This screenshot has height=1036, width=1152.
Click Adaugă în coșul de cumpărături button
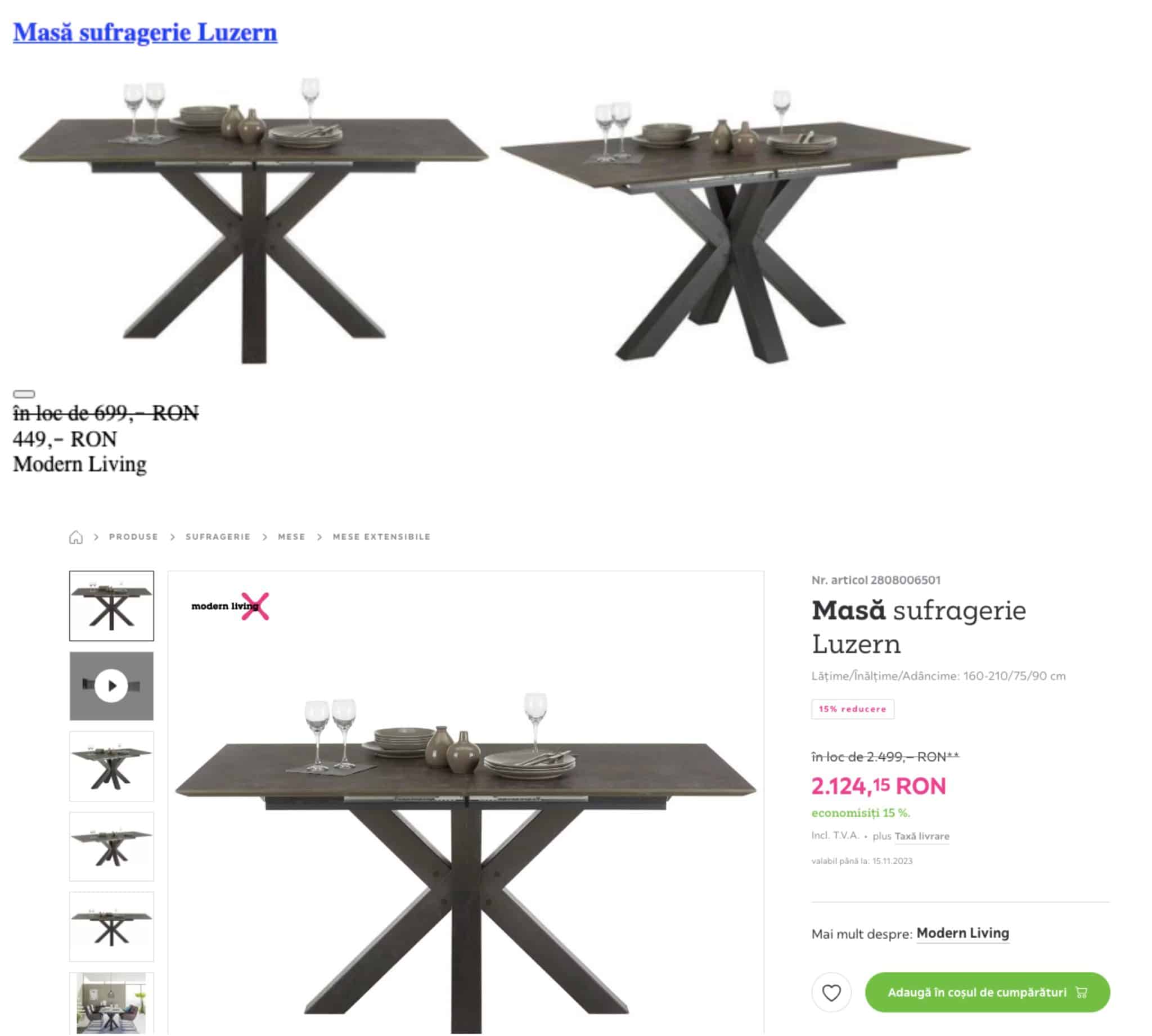click(x=988, y=993)
